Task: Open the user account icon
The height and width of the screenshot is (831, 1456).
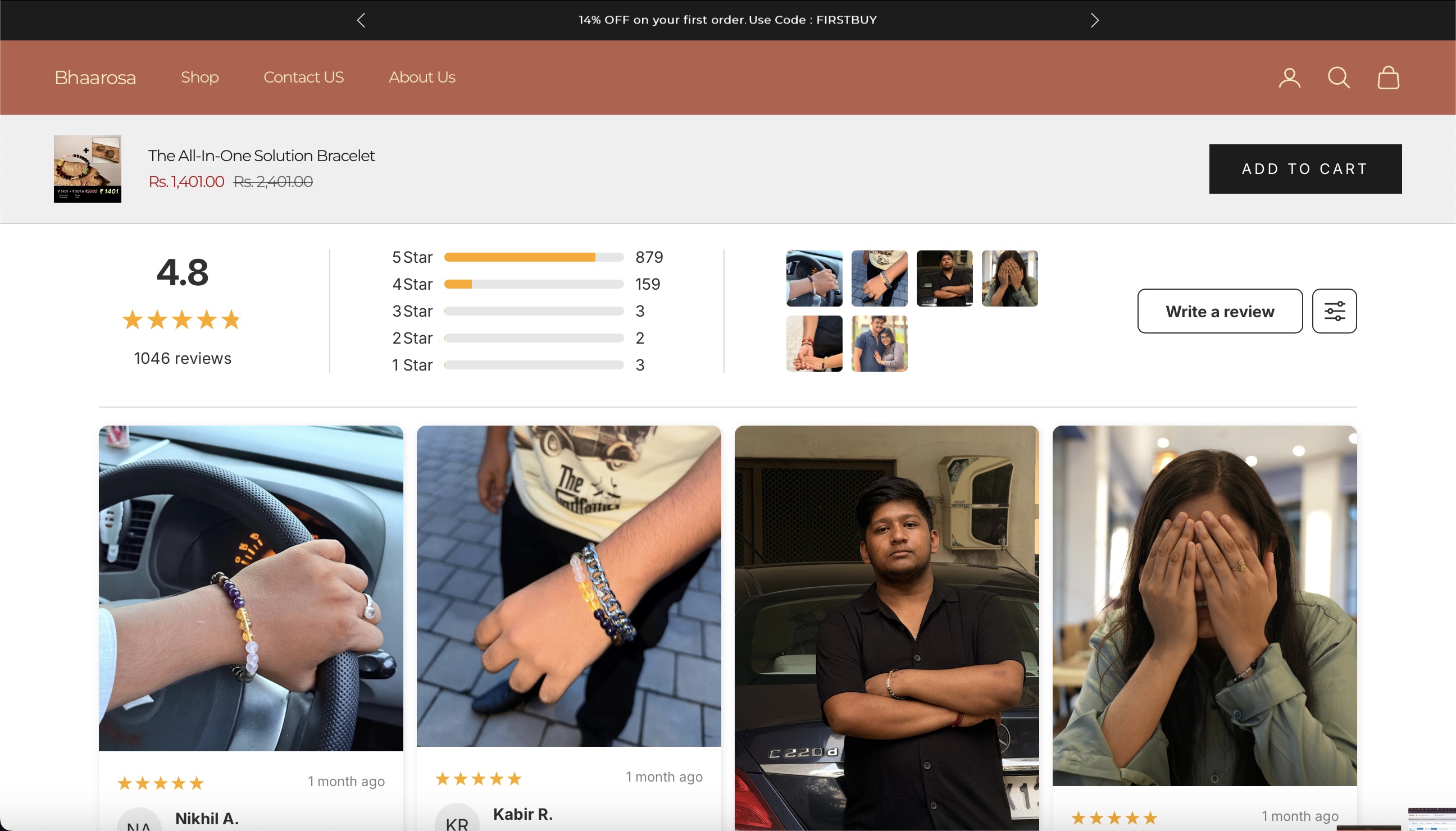Action: coord(1289,77)
